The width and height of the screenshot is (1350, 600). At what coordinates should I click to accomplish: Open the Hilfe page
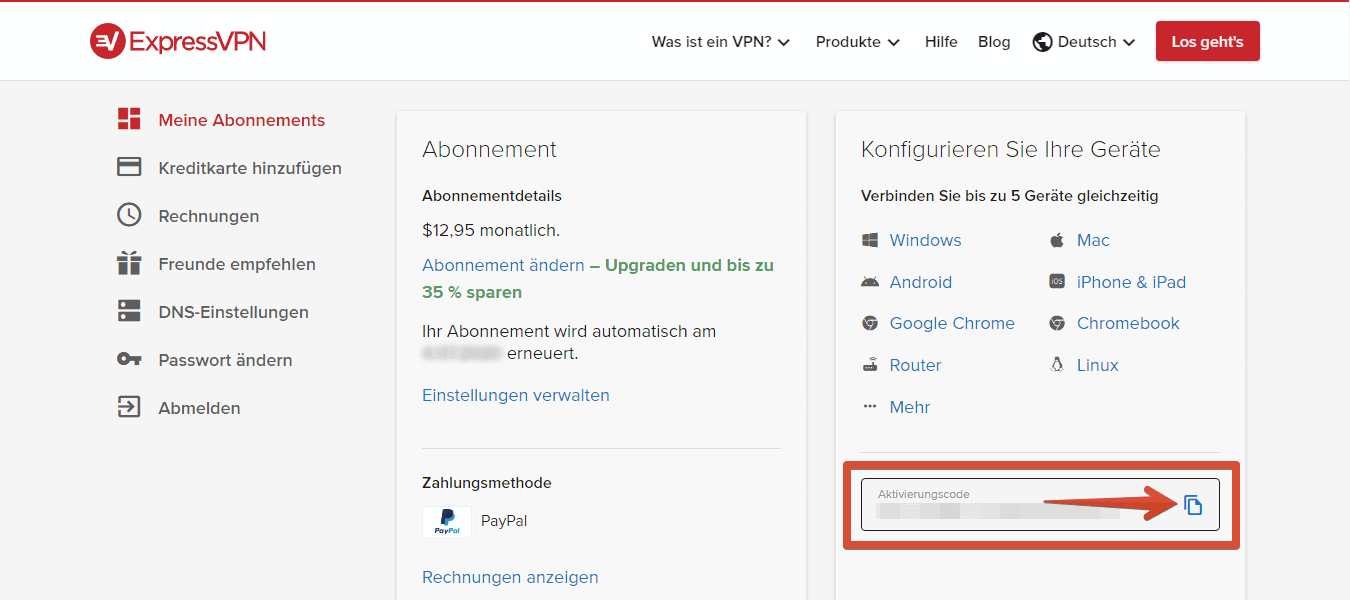(941, 42)
